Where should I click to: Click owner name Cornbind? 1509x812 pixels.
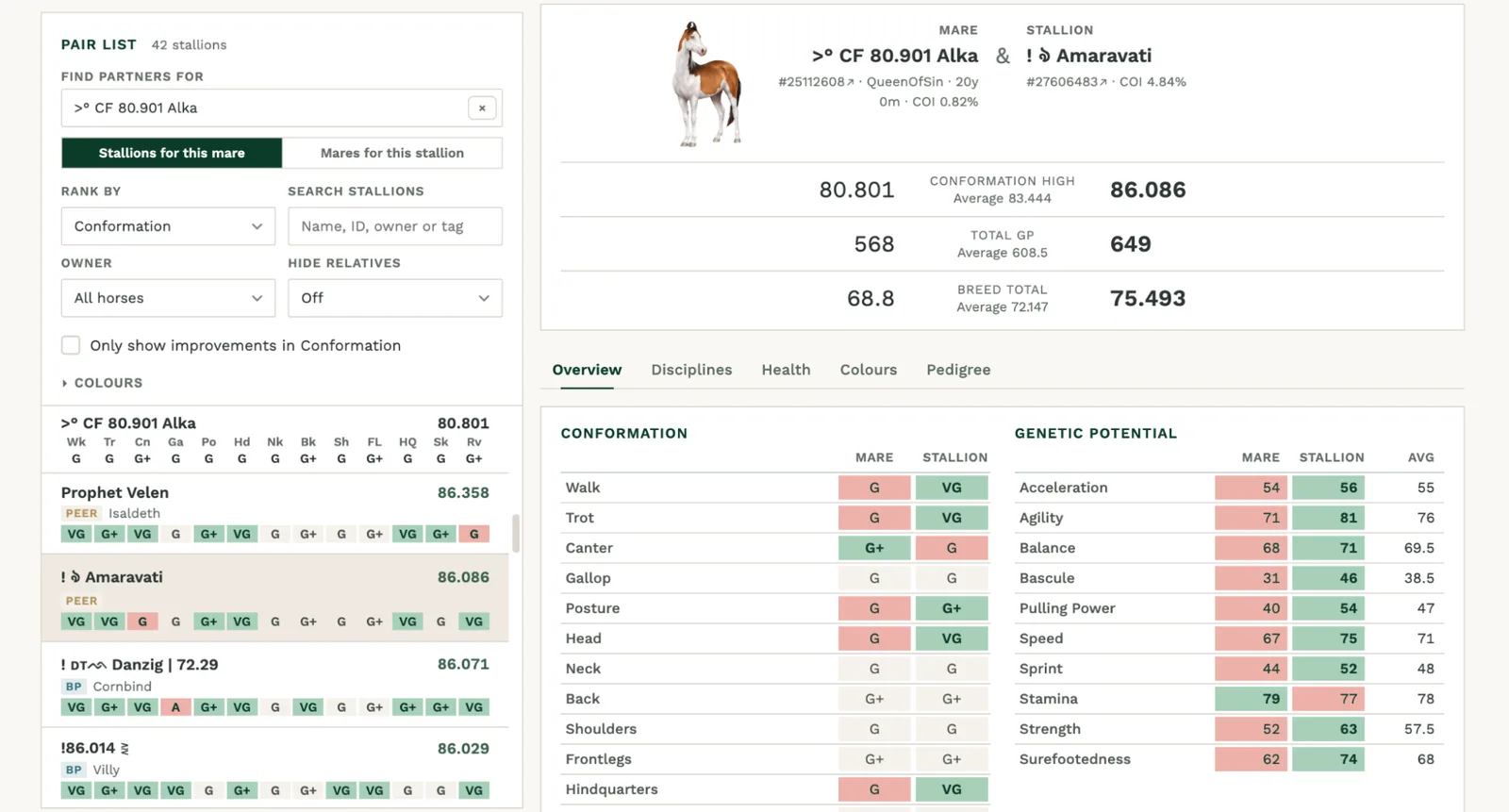[123, 687]
